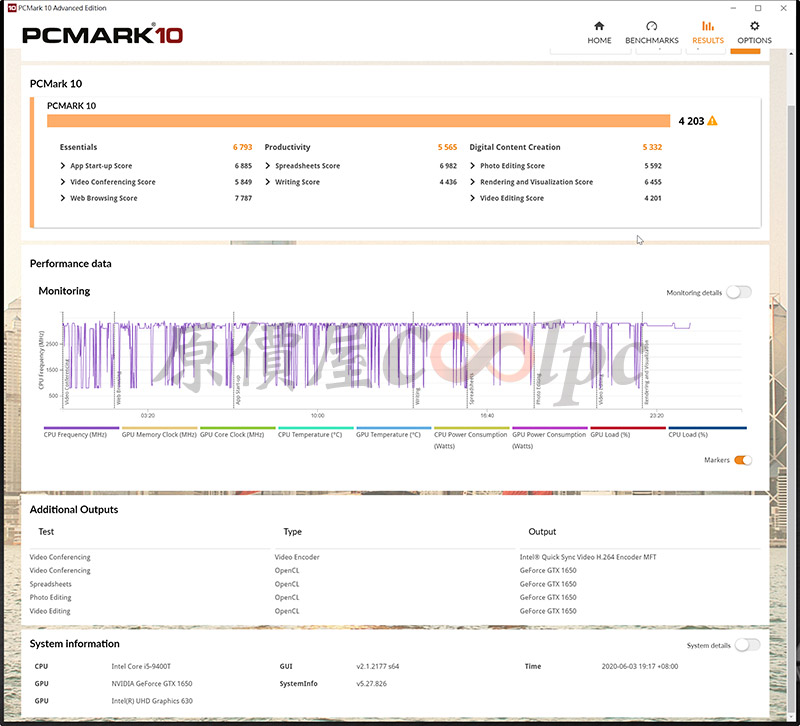800x726 pixels.
Task: Click the Intel Core i5-9400T CPU value
Action: pyautogui.click(x=141, y=666)
